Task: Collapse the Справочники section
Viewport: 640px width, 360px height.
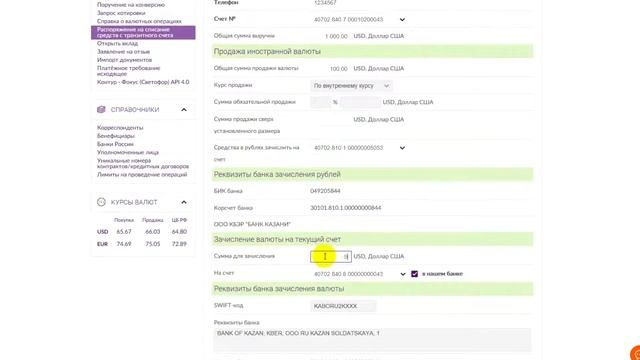Action: pos(184,109)
